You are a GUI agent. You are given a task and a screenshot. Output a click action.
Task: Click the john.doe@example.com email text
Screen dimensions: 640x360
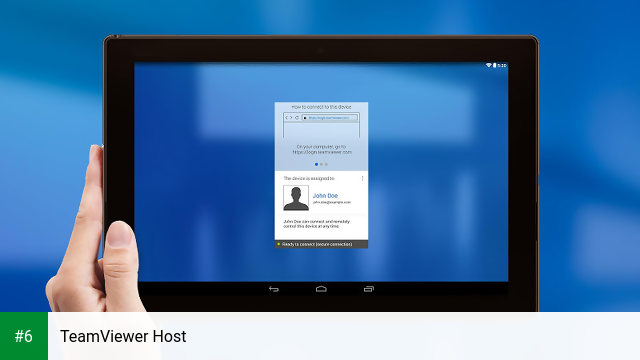point(332,202)
